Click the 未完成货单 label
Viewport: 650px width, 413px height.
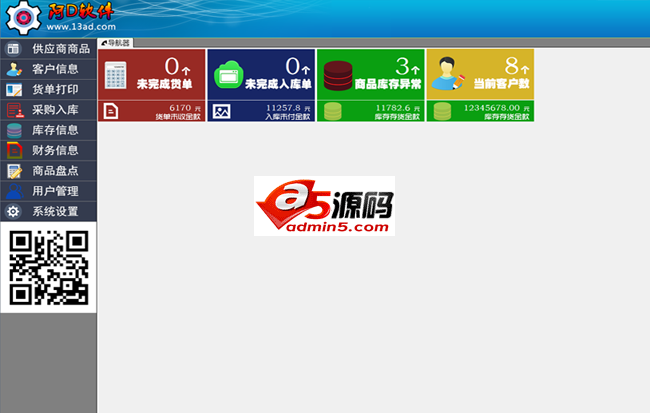pos(165,84)
